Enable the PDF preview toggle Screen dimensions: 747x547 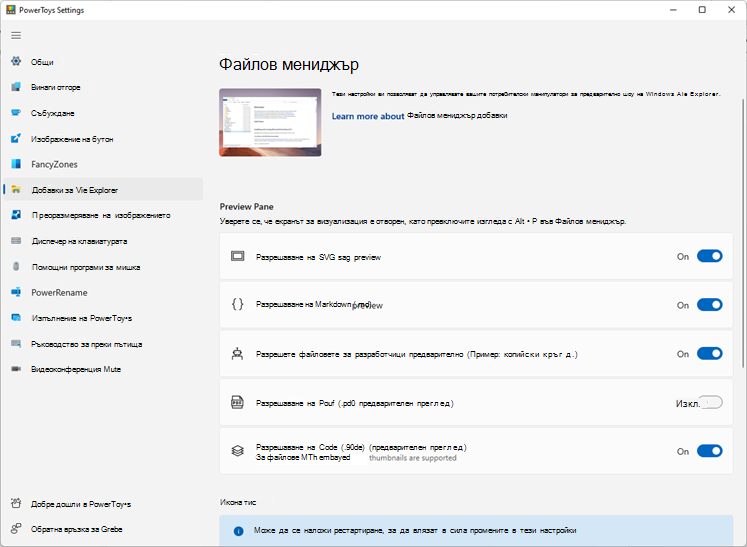pos(710,403)
